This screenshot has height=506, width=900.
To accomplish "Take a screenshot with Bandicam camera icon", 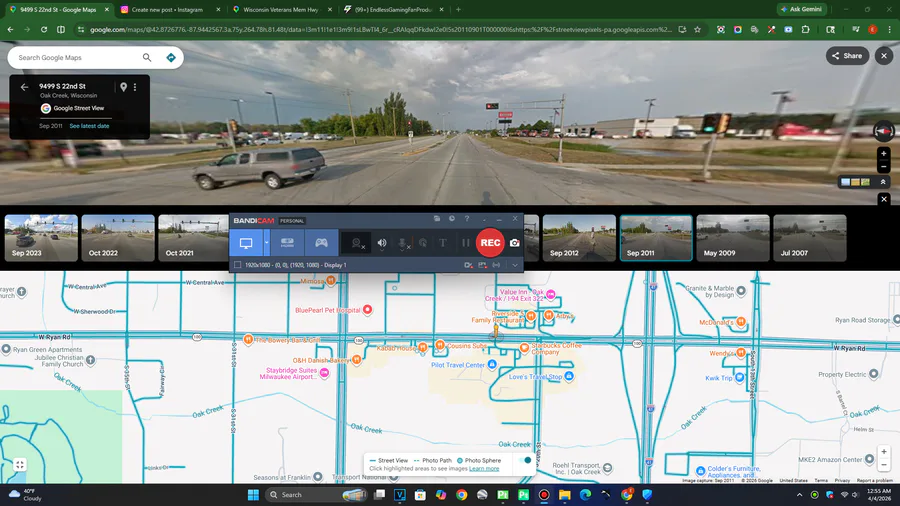I will point(515,243).
